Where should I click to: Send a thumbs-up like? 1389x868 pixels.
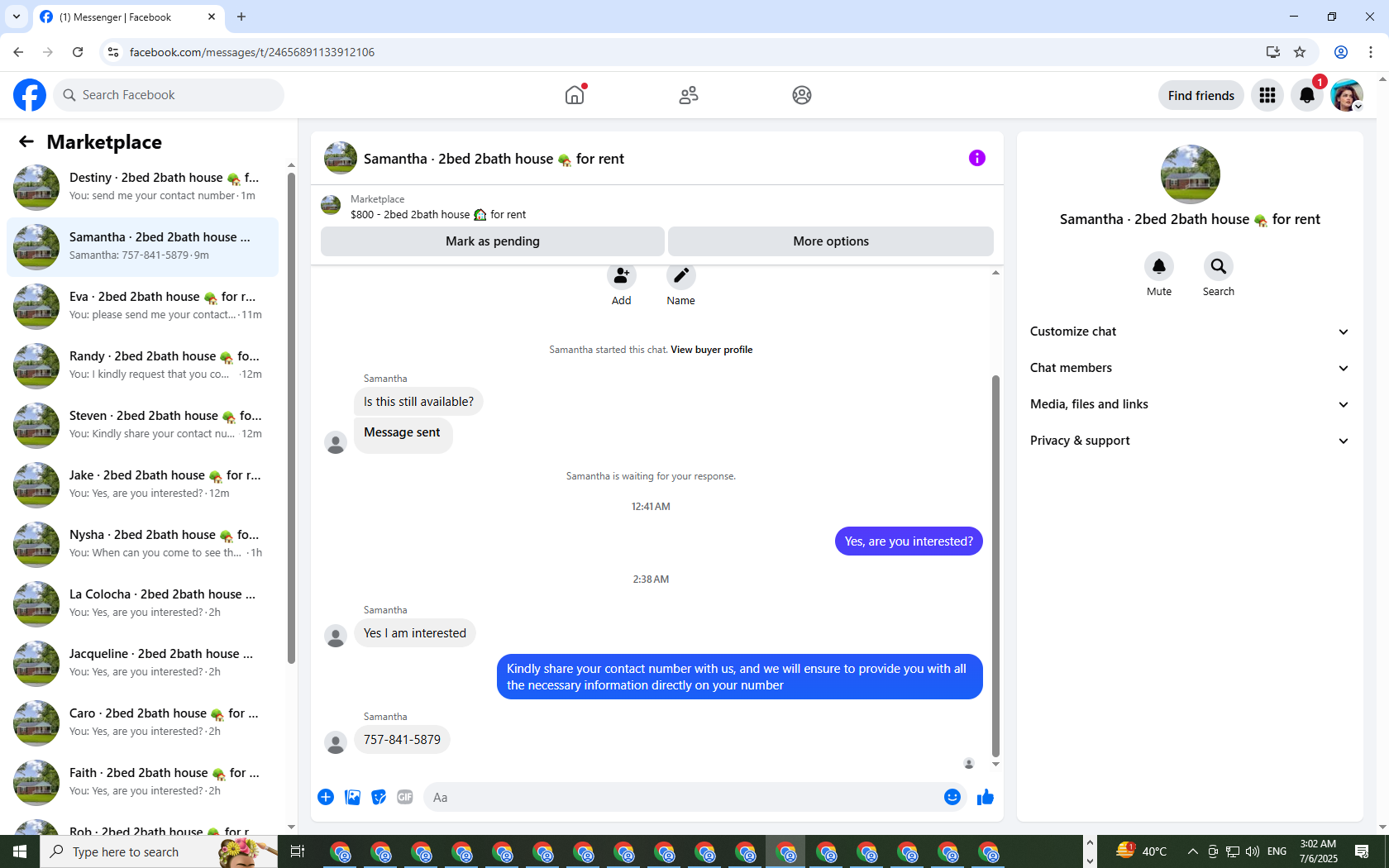pos(986,797)
